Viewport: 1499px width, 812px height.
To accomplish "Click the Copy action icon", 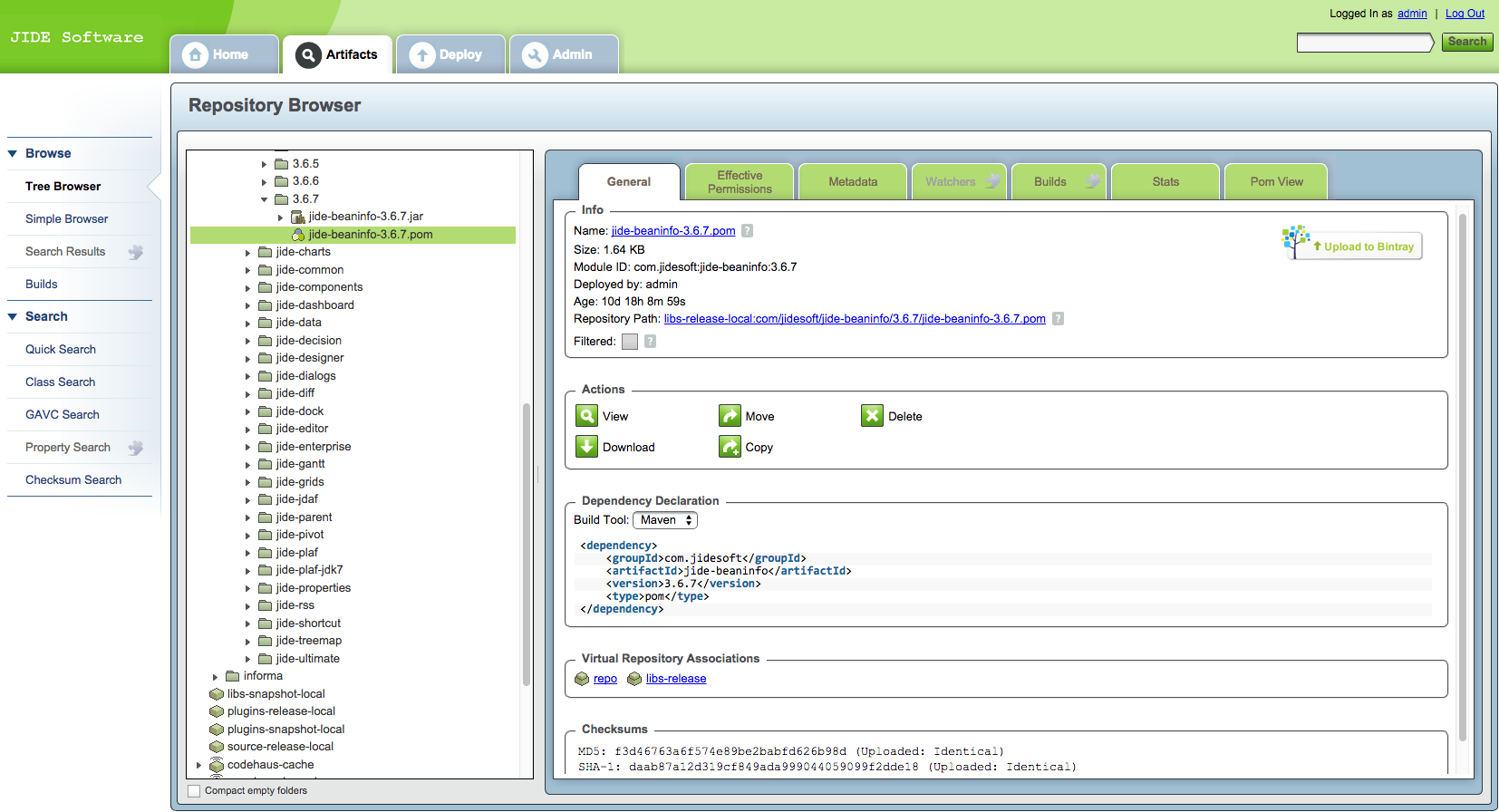I will point(730,447).
